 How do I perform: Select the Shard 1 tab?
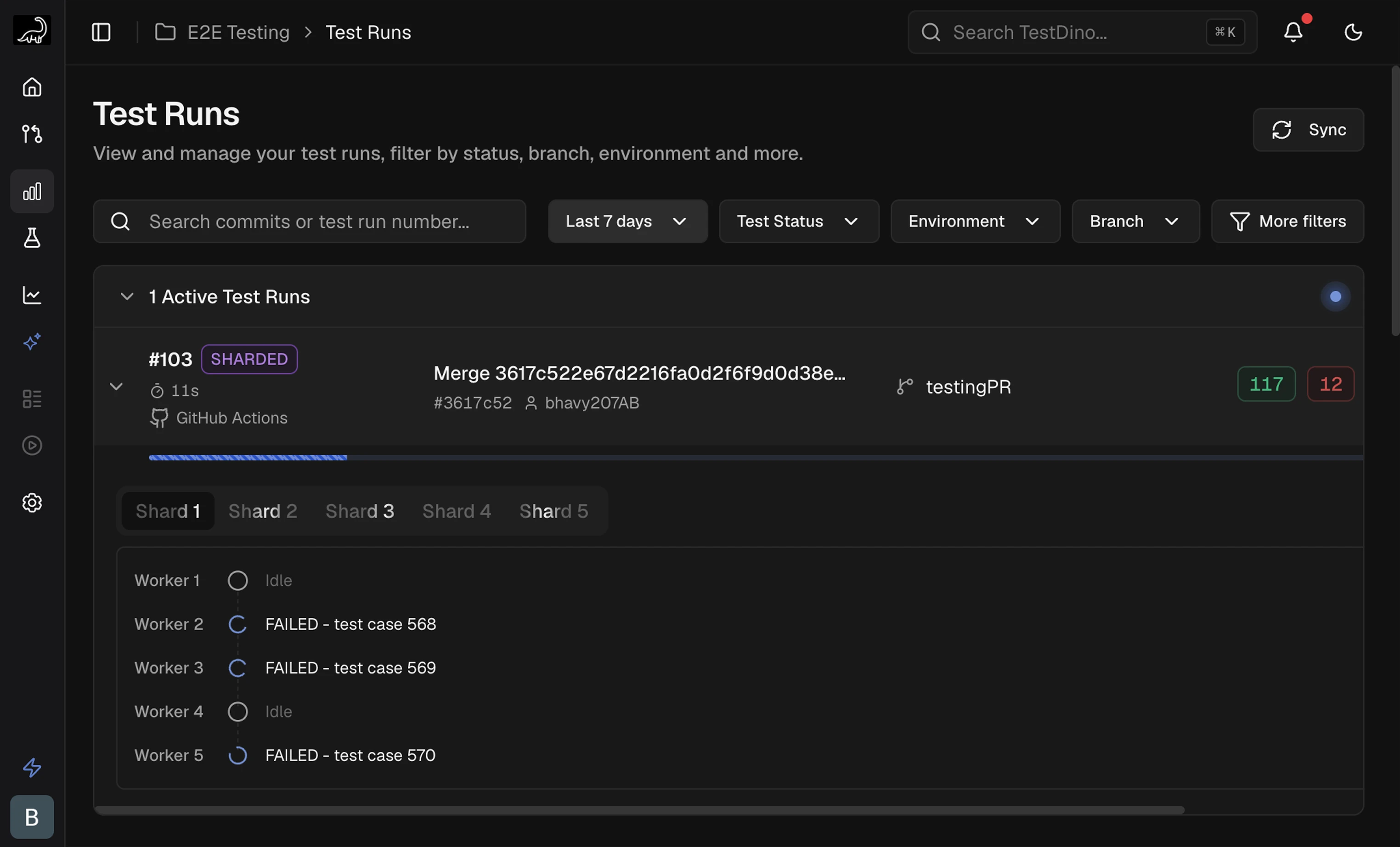tap(168, 511)
